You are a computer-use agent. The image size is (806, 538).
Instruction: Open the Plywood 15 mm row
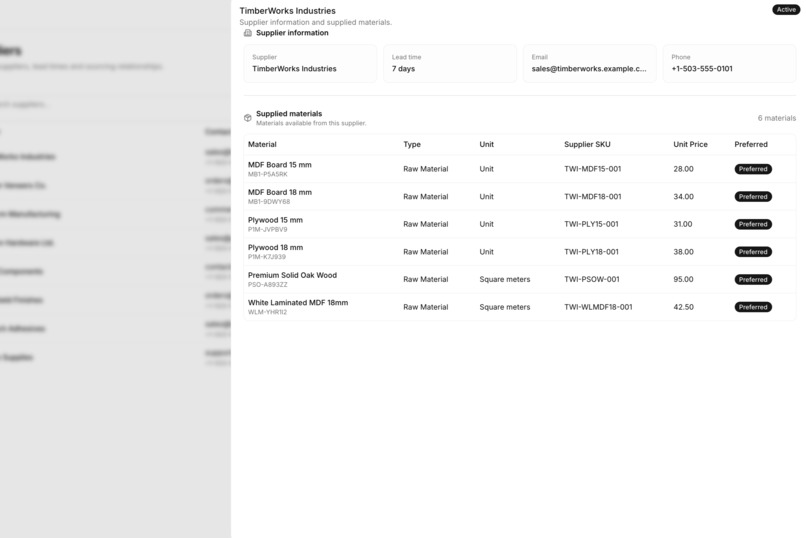tap(520, 224)
